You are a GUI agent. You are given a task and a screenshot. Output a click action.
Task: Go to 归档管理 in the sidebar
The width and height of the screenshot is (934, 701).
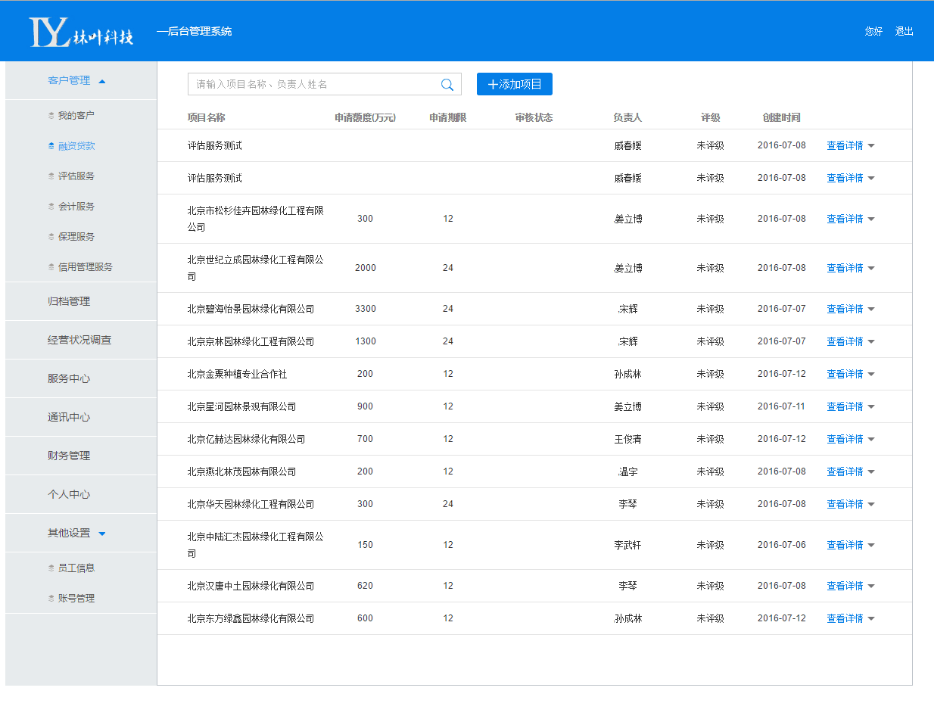[69, 301]
